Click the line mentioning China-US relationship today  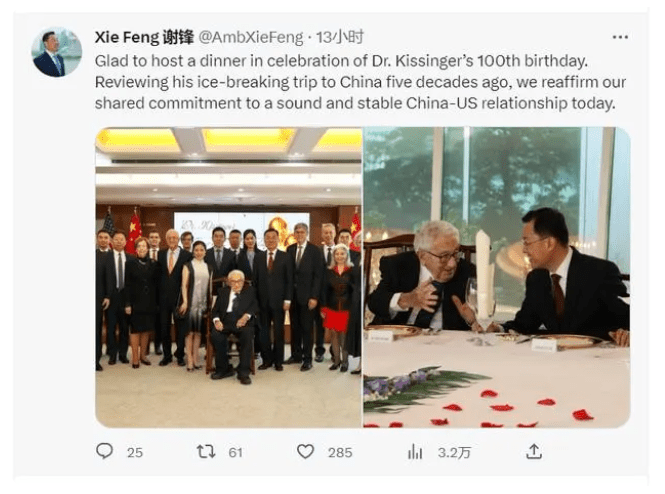pos(355,103)
